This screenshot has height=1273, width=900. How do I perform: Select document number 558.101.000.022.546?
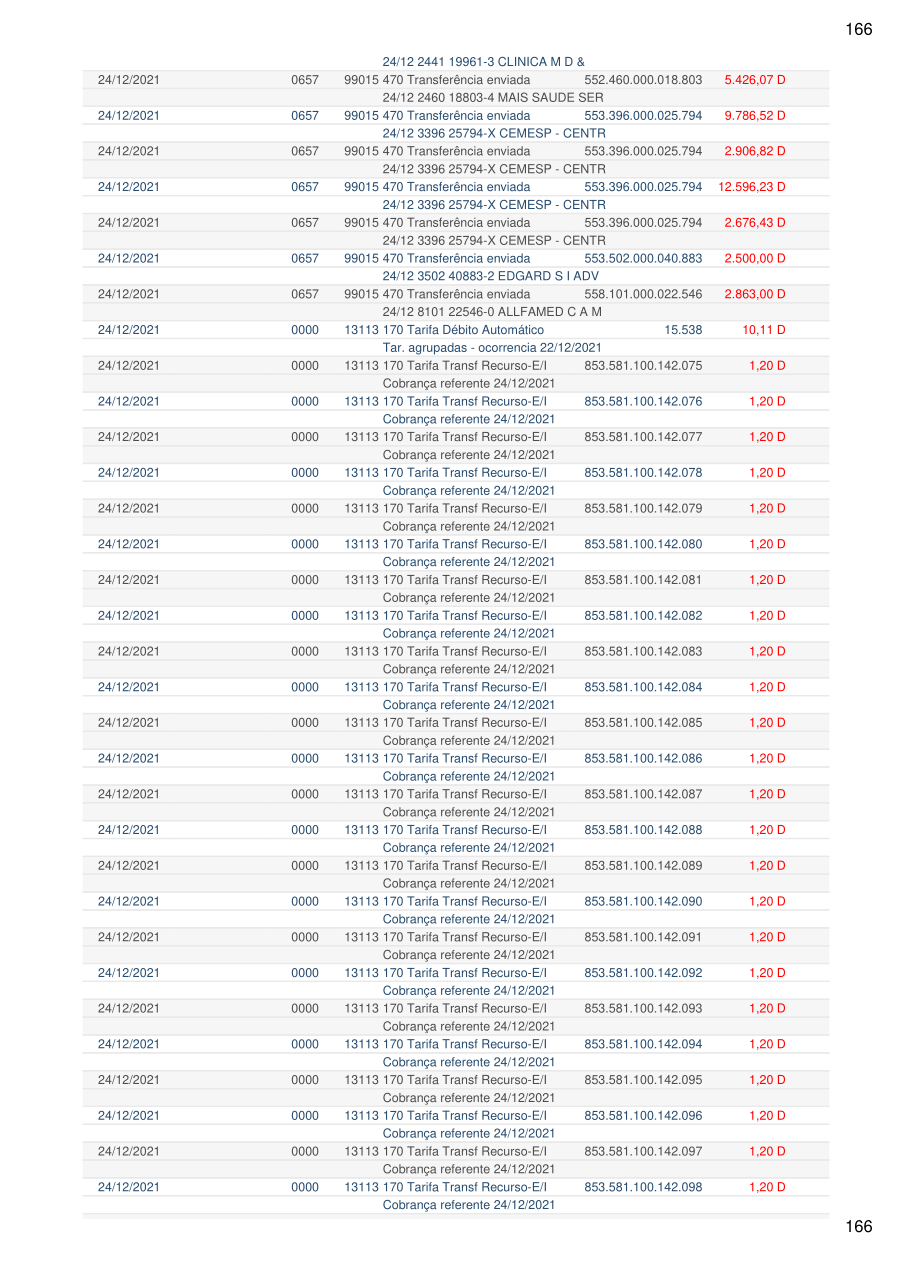[643, 294]
